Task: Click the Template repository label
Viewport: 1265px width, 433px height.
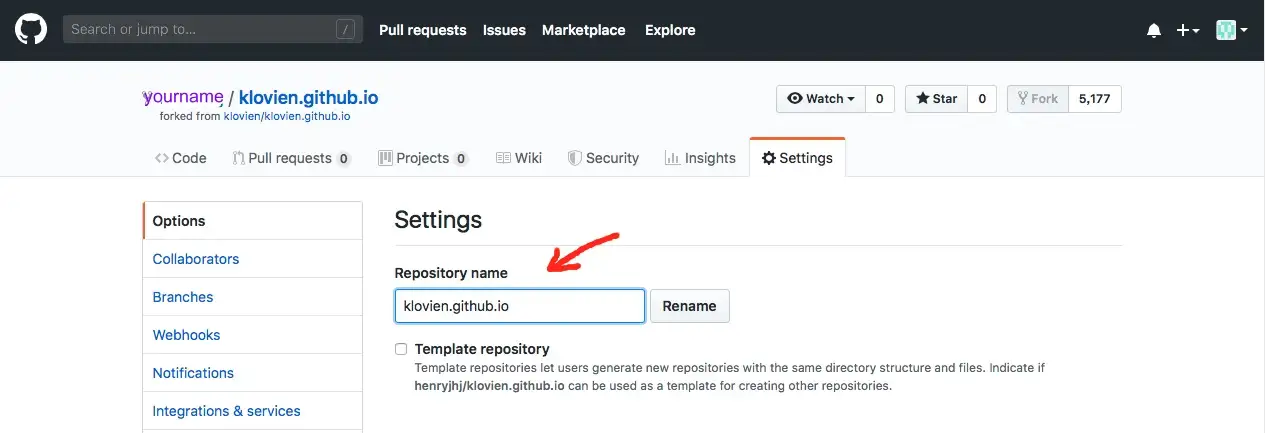Action: 482,349
